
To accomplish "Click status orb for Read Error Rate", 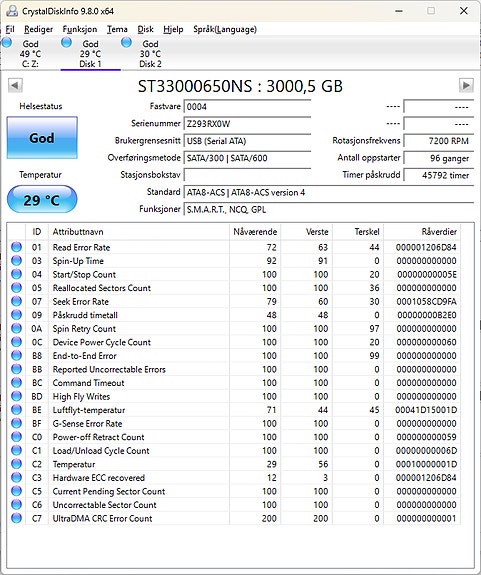I will click(x=16, y=247).
